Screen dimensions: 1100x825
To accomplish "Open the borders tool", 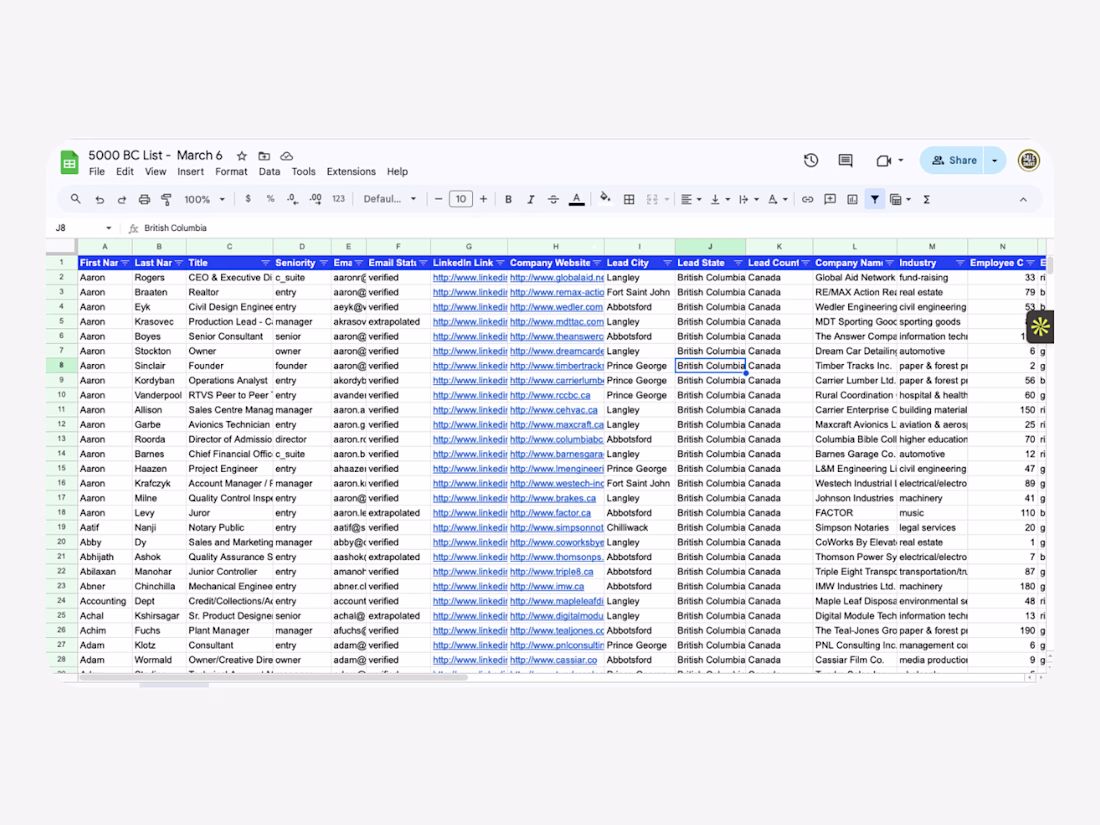I will pyautogui.click(x=629, y=199).
